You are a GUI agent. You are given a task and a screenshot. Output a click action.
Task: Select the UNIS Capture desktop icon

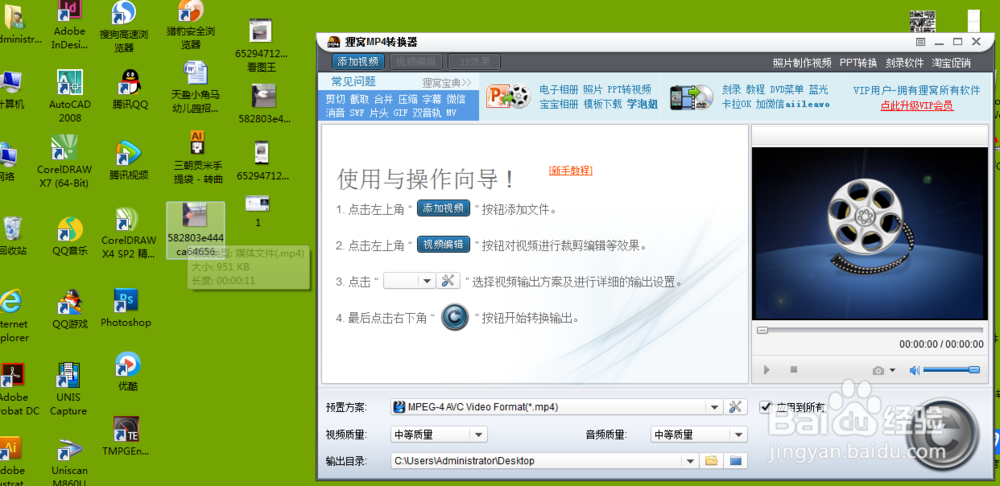point(68,389)
